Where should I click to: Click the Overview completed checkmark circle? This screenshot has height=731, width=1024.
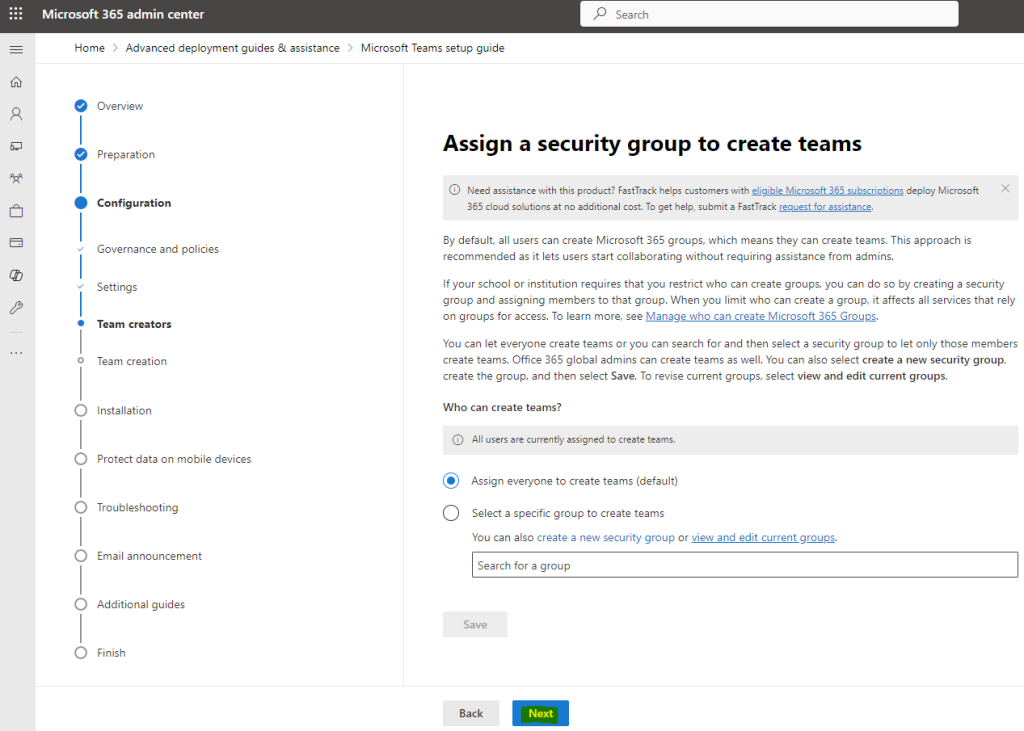(x=80, y=106)
